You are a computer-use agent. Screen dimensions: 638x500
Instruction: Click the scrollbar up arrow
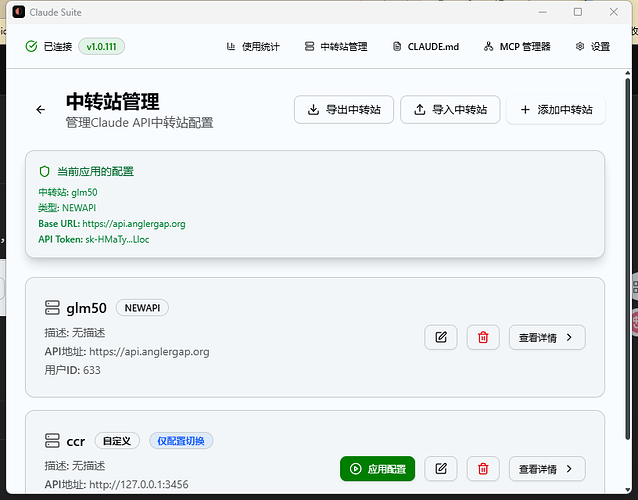point(627,73)
